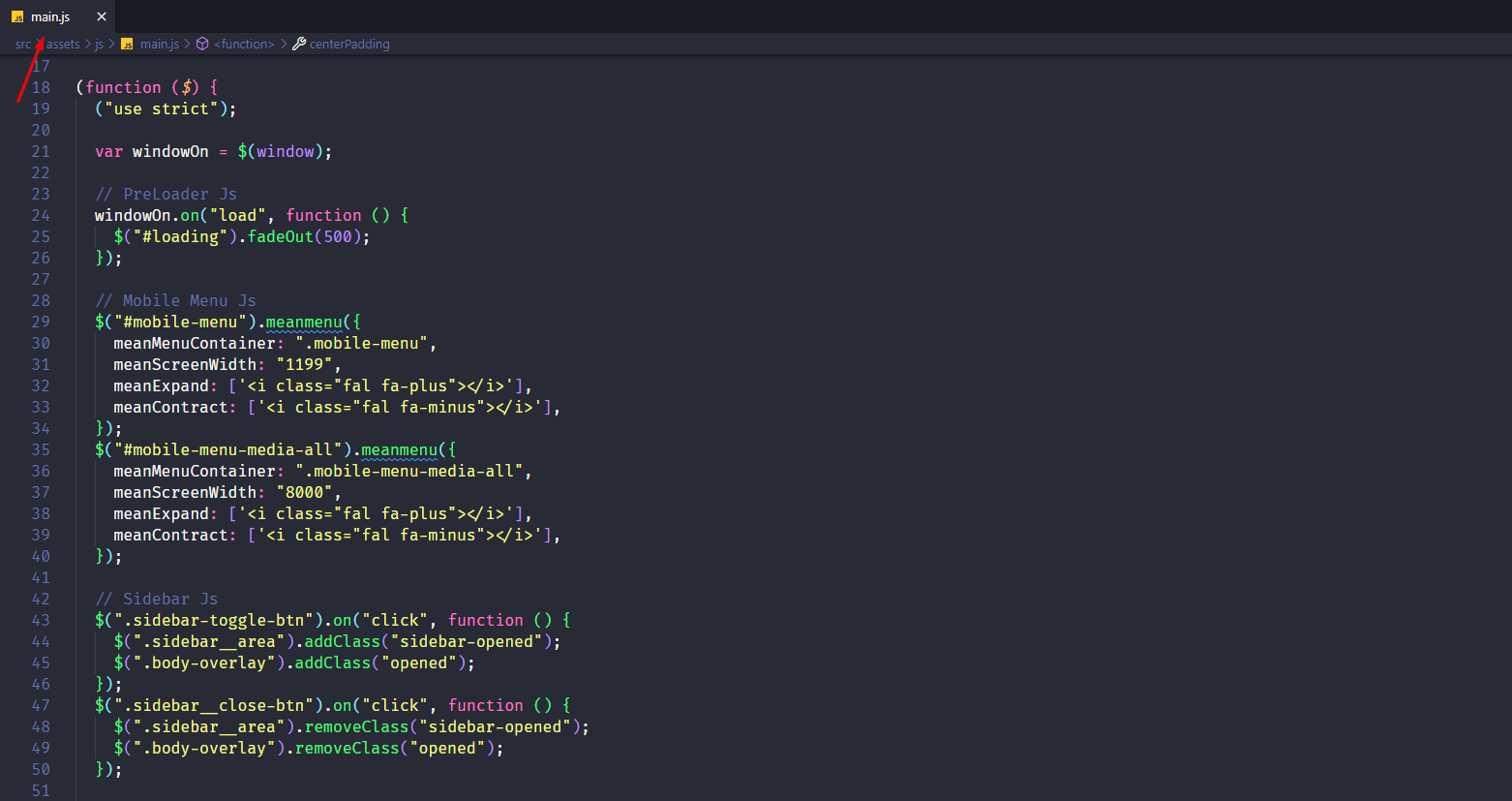
Task: Select line number 43 in gutter
Action: [41, 620]
